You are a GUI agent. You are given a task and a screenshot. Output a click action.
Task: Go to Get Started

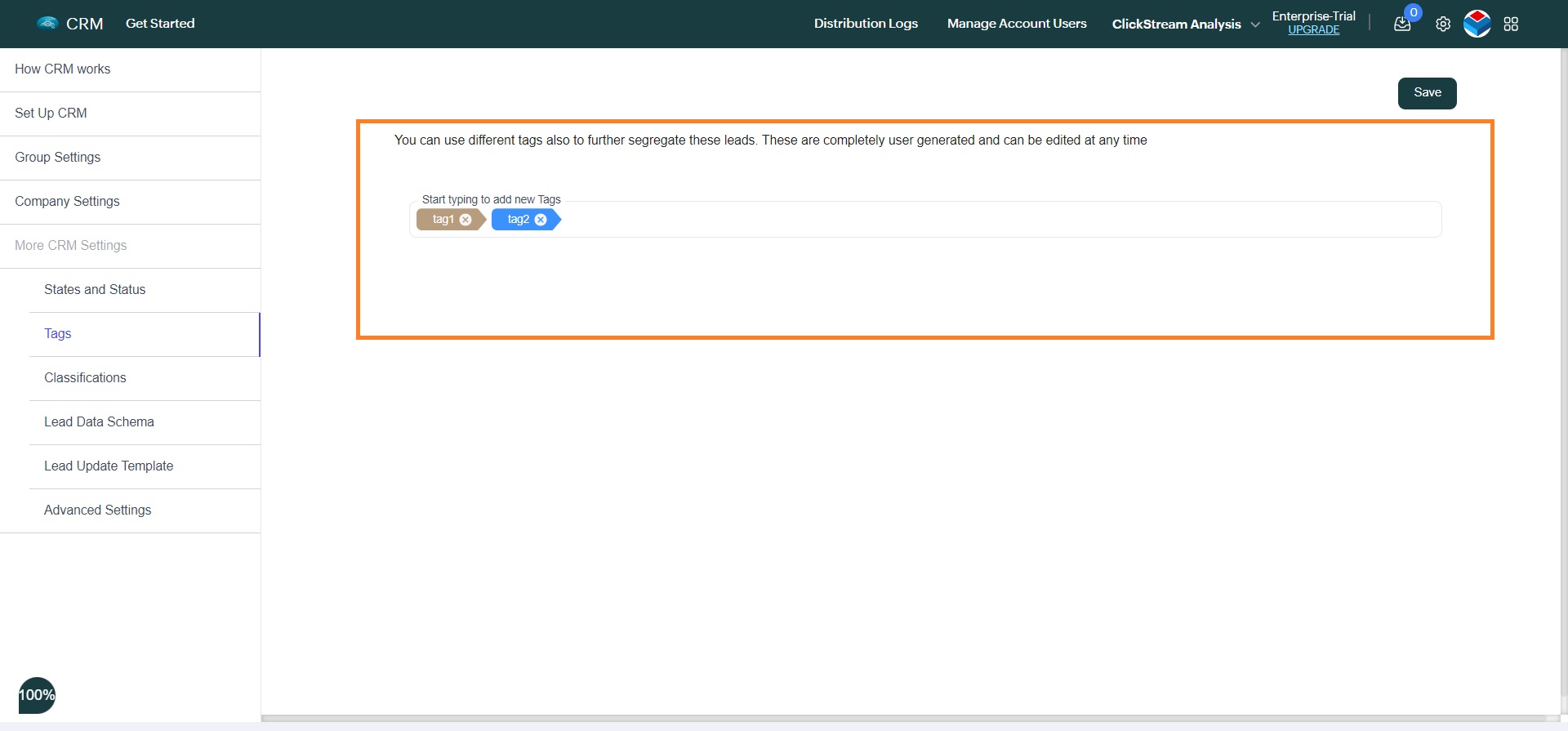click(x=160, y=24)
